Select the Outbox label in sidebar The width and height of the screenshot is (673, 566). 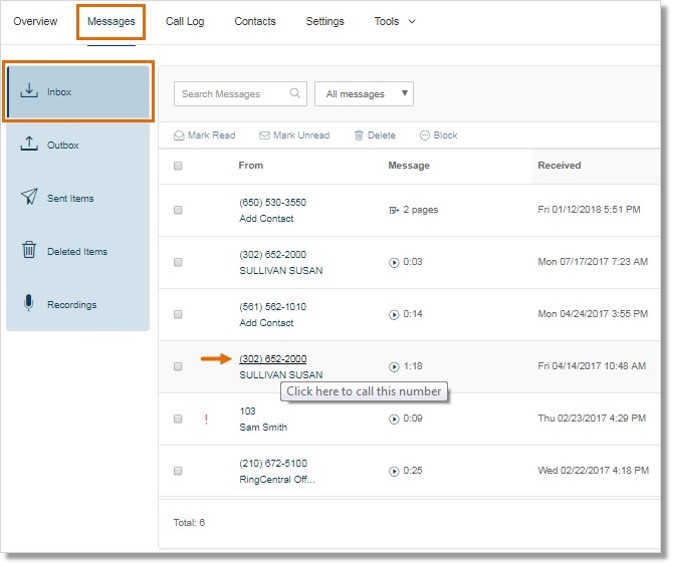coord(63,145)
